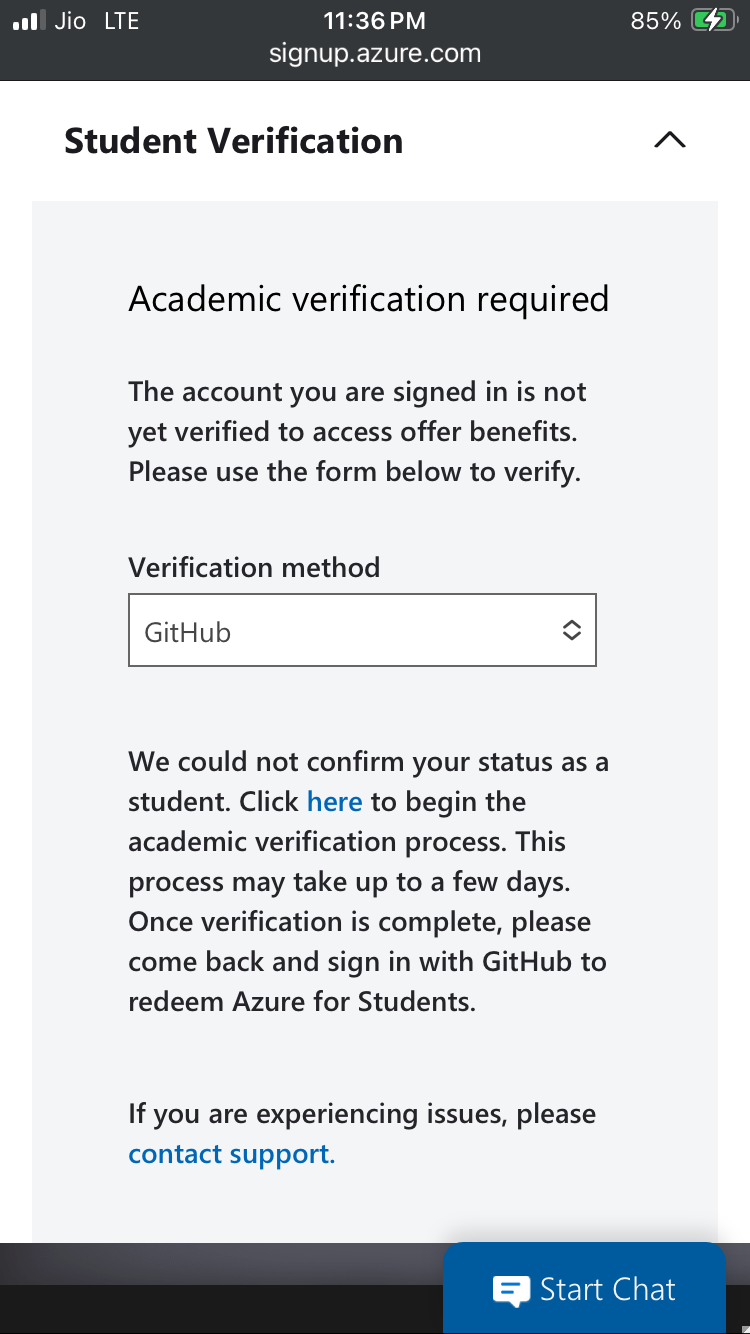Click the up-down chevron inside GitHub selector
This screenshot has width=750, height=1334.
click(572, 630)
